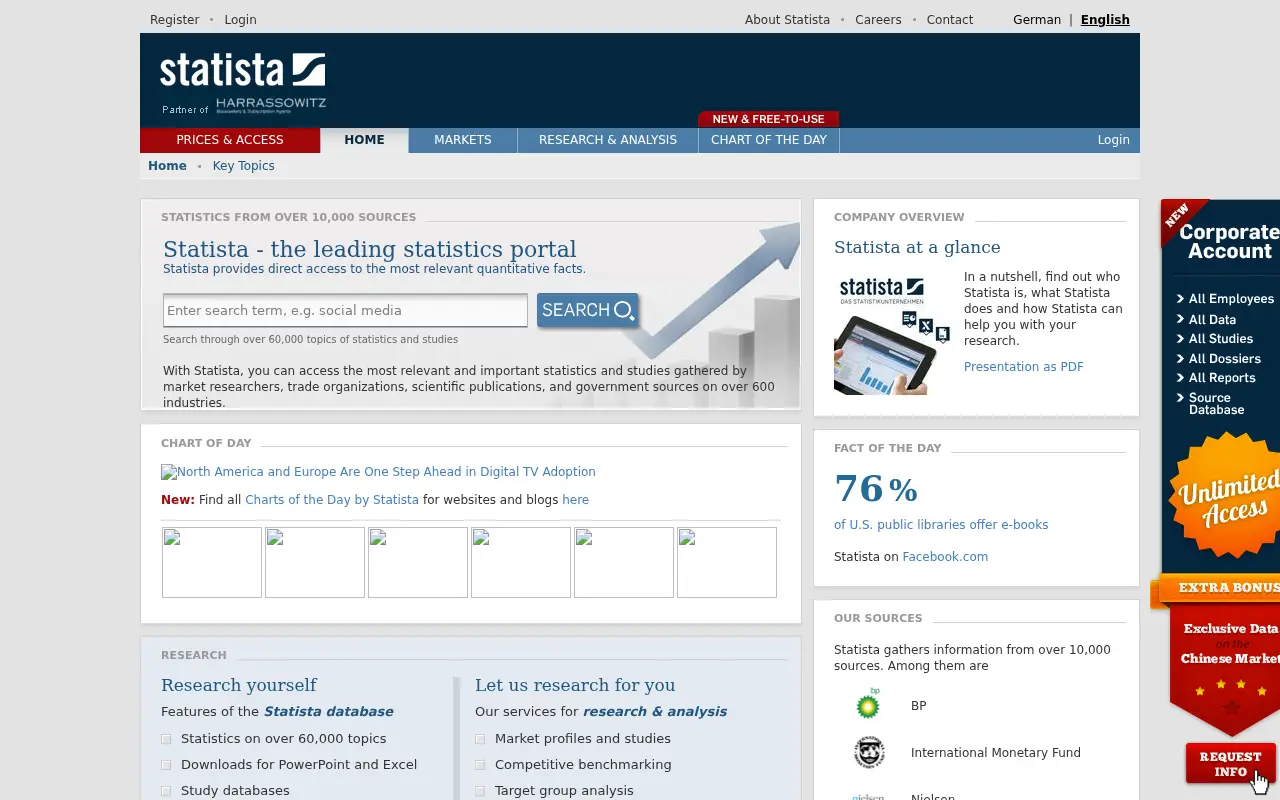This screenshot has height=800, width=1280.
Task: Open the Presentation as PDF link
Action: [1023, 366]
